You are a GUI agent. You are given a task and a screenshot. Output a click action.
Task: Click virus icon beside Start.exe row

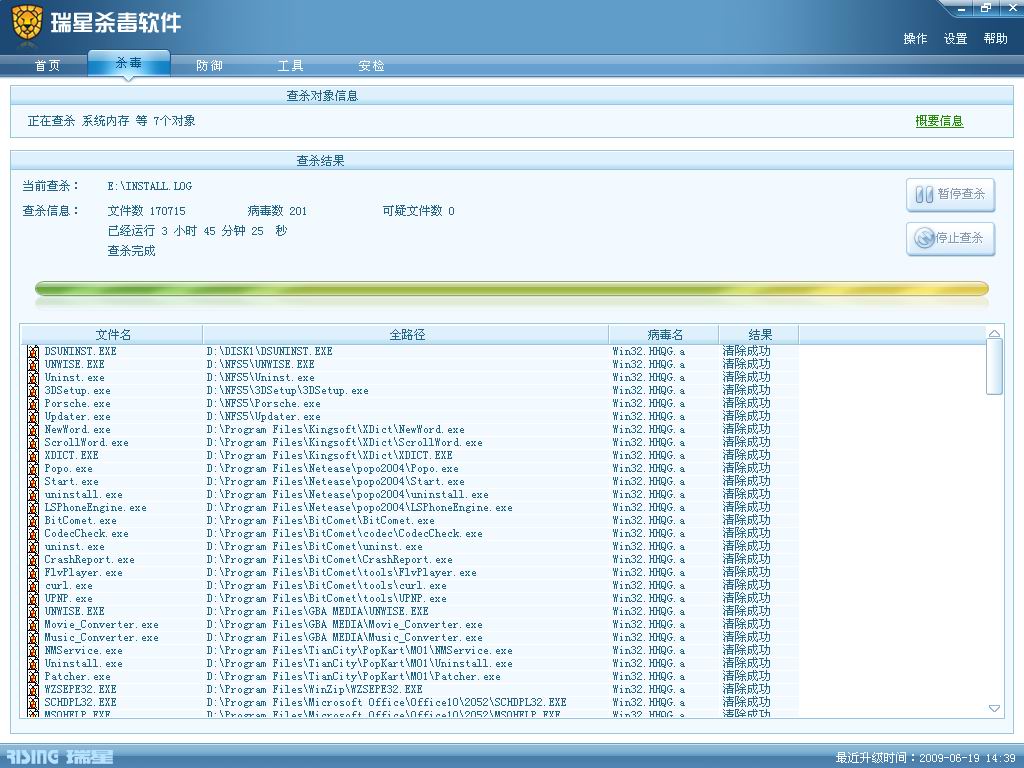pos(33,481)
